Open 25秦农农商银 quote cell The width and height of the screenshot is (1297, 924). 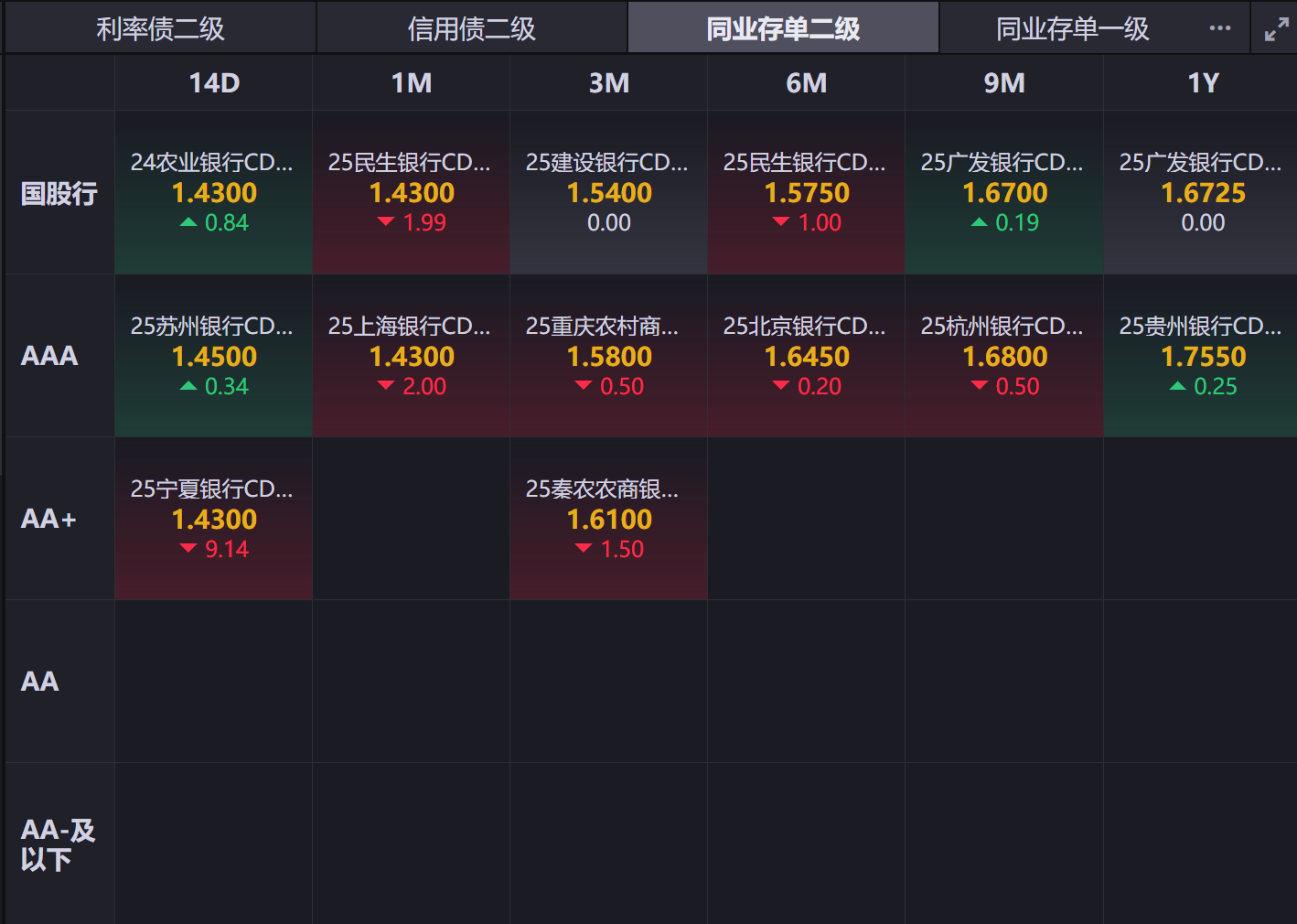[609, 519]
